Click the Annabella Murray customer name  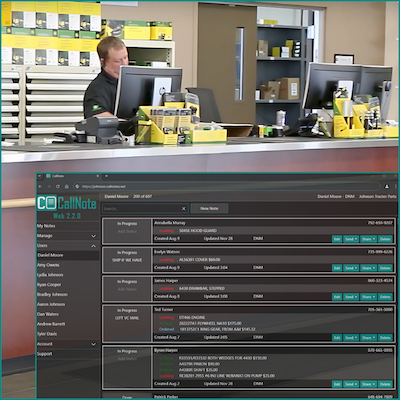(x=170, y=223)
